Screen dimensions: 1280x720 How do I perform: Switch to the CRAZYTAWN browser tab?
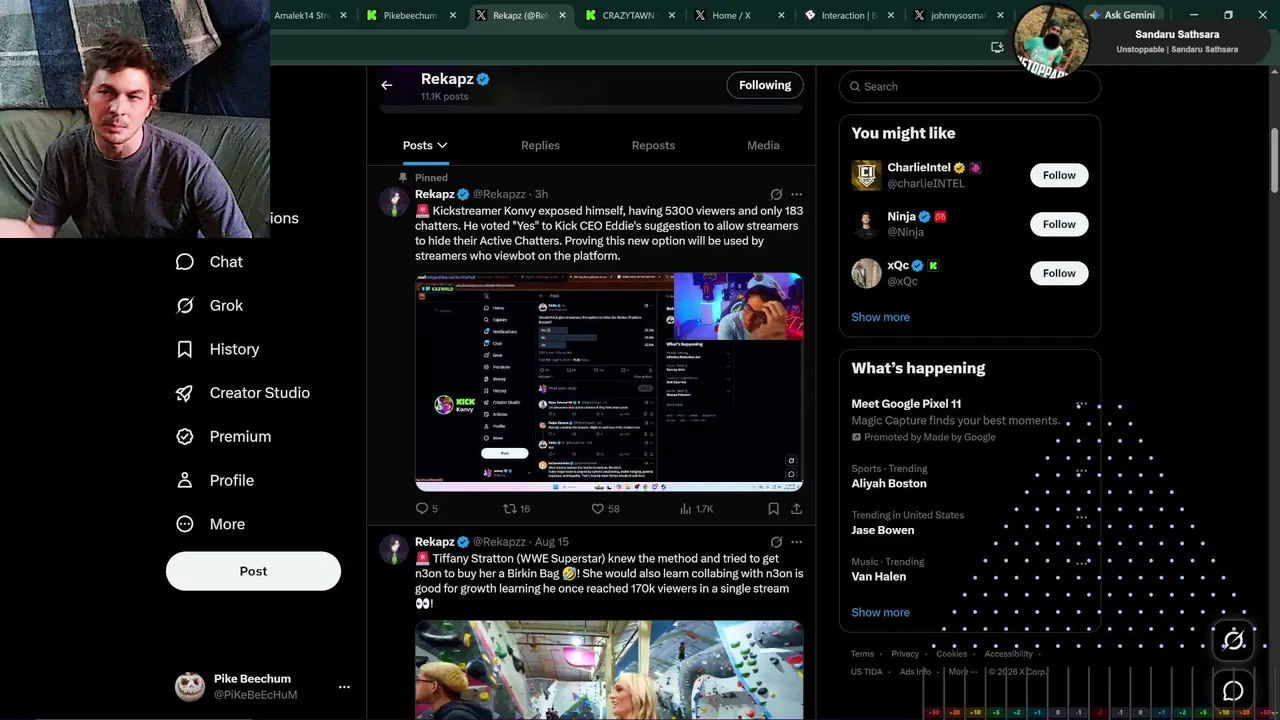[x=630, y=15]
